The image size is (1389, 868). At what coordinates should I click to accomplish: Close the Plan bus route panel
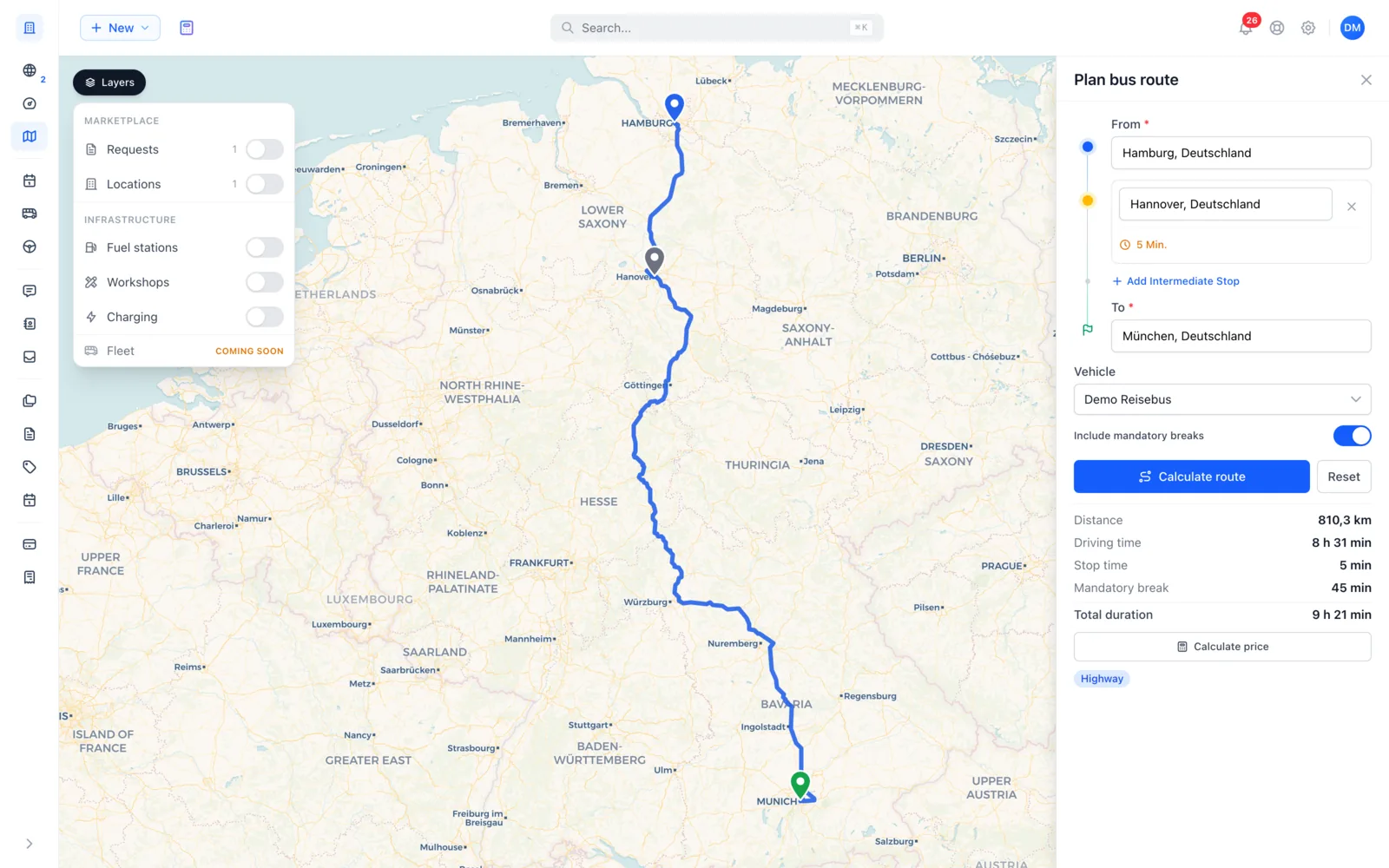pos(1366,80)
